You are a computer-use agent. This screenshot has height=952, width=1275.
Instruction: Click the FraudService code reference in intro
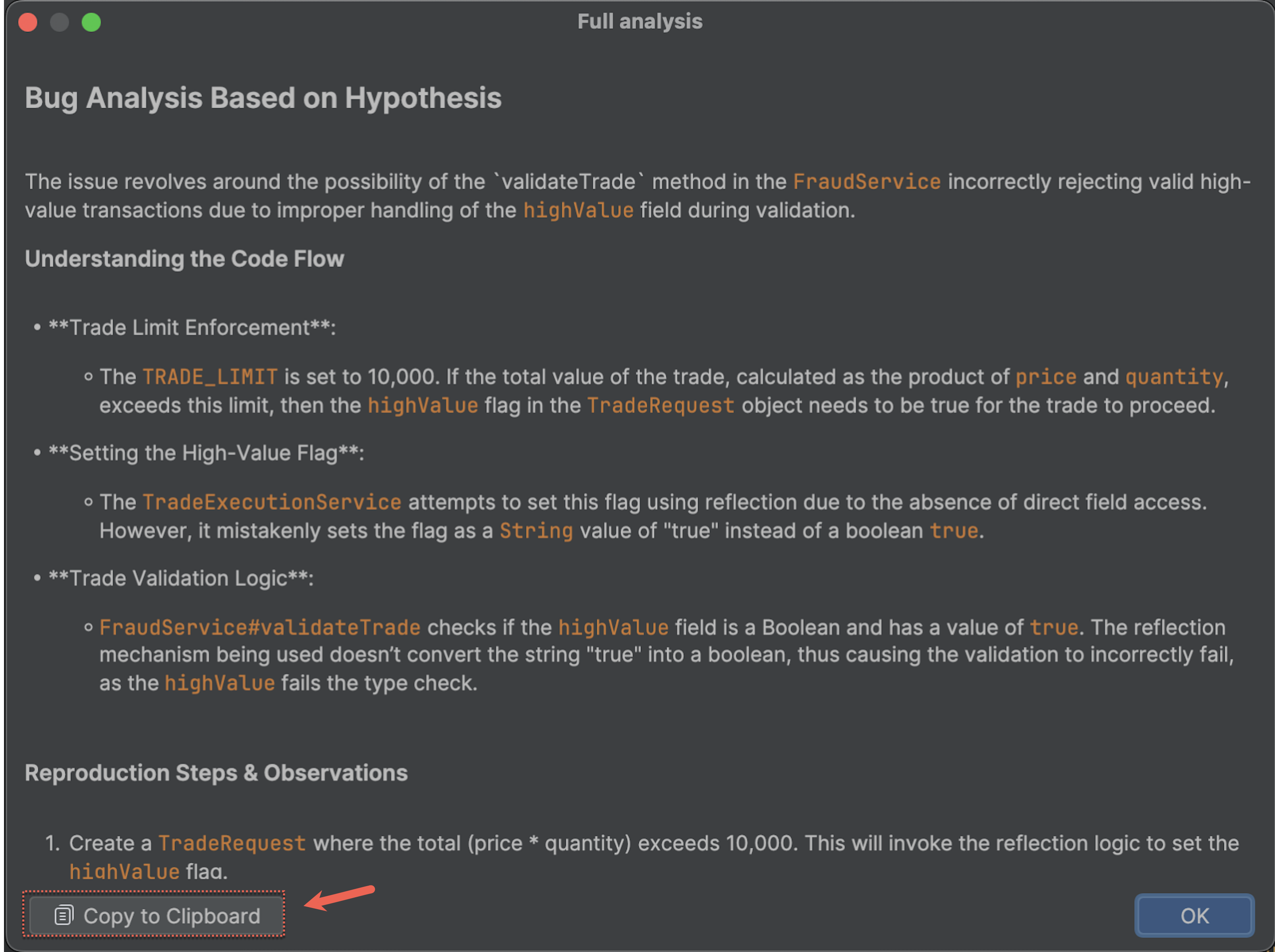866,181
